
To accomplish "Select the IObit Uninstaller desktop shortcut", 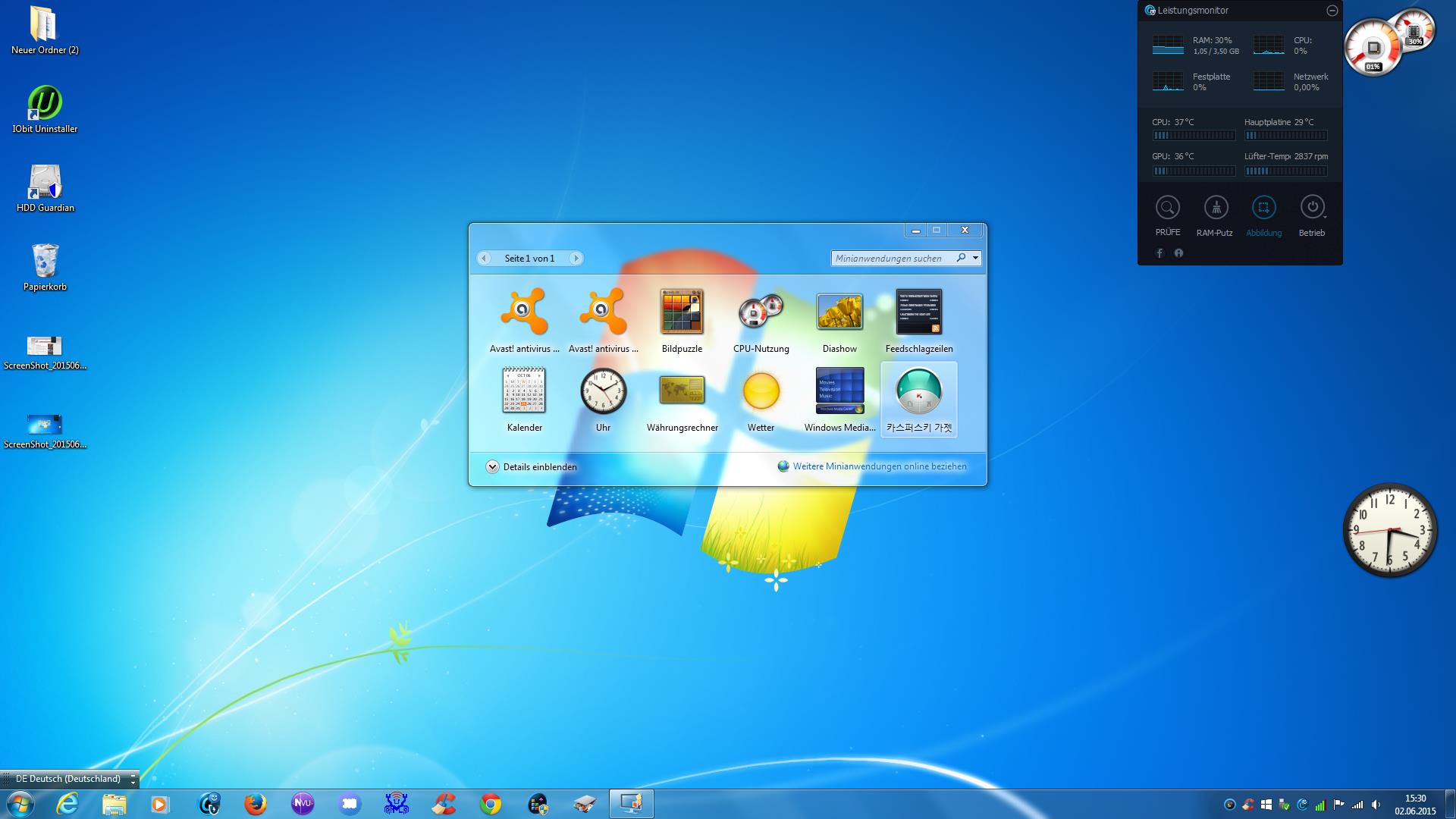I will pyautogui.click(x=45, y=110).
